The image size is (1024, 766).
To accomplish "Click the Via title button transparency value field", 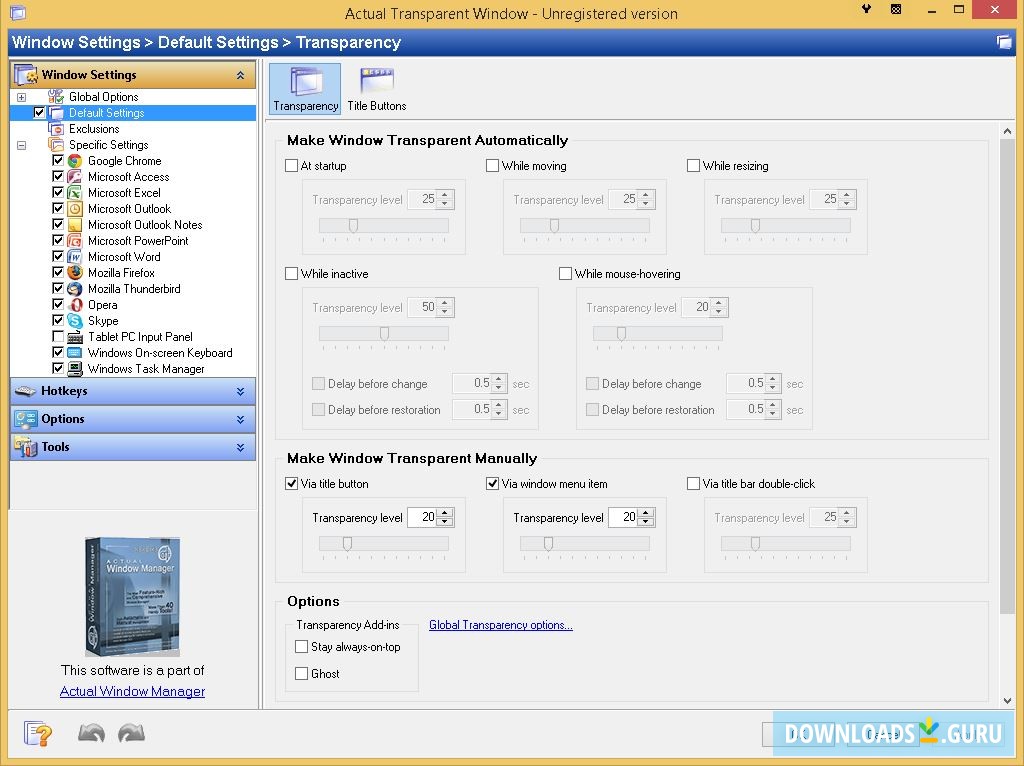I will (x=423, y=517).
